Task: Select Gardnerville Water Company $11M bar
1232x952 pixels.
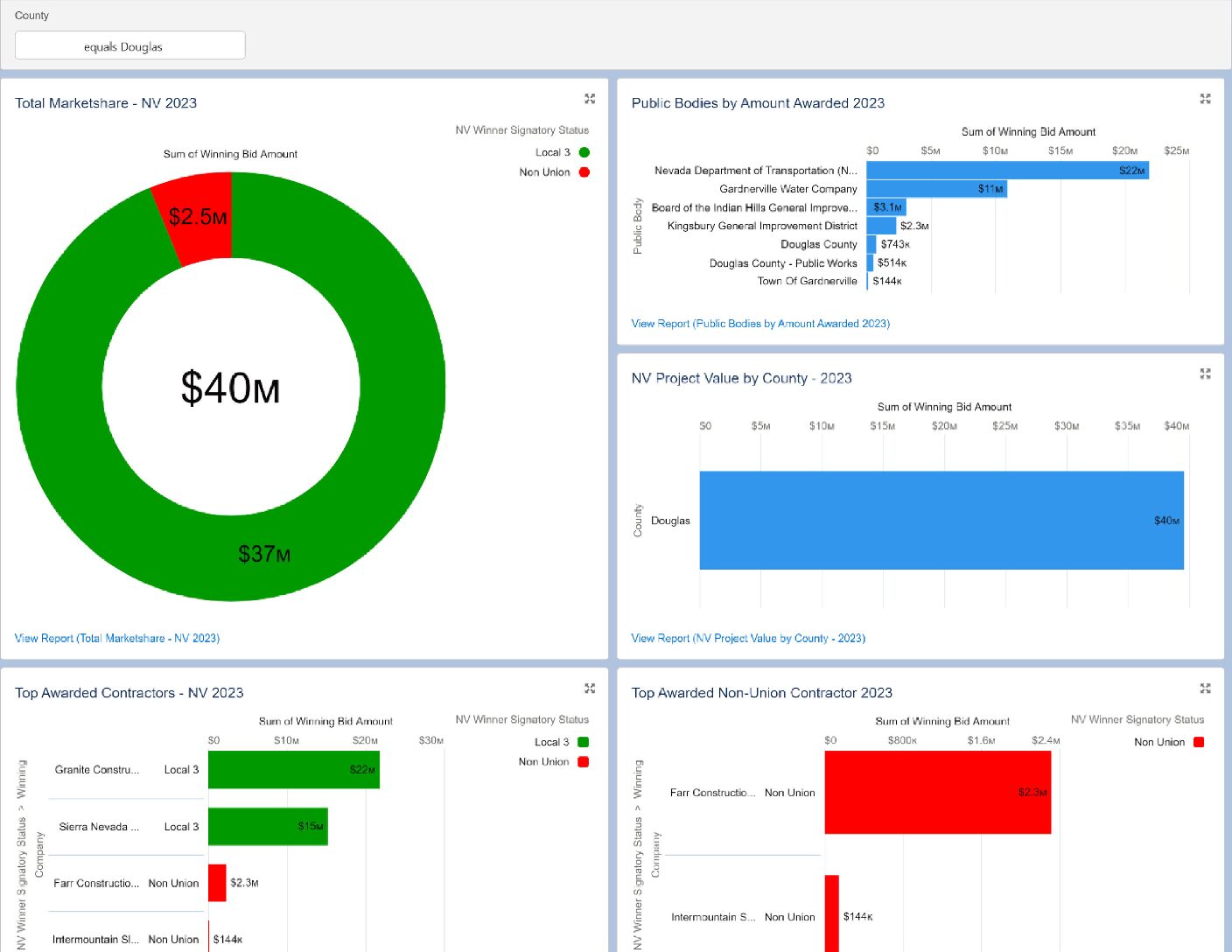Action: (x=936, y=189)
